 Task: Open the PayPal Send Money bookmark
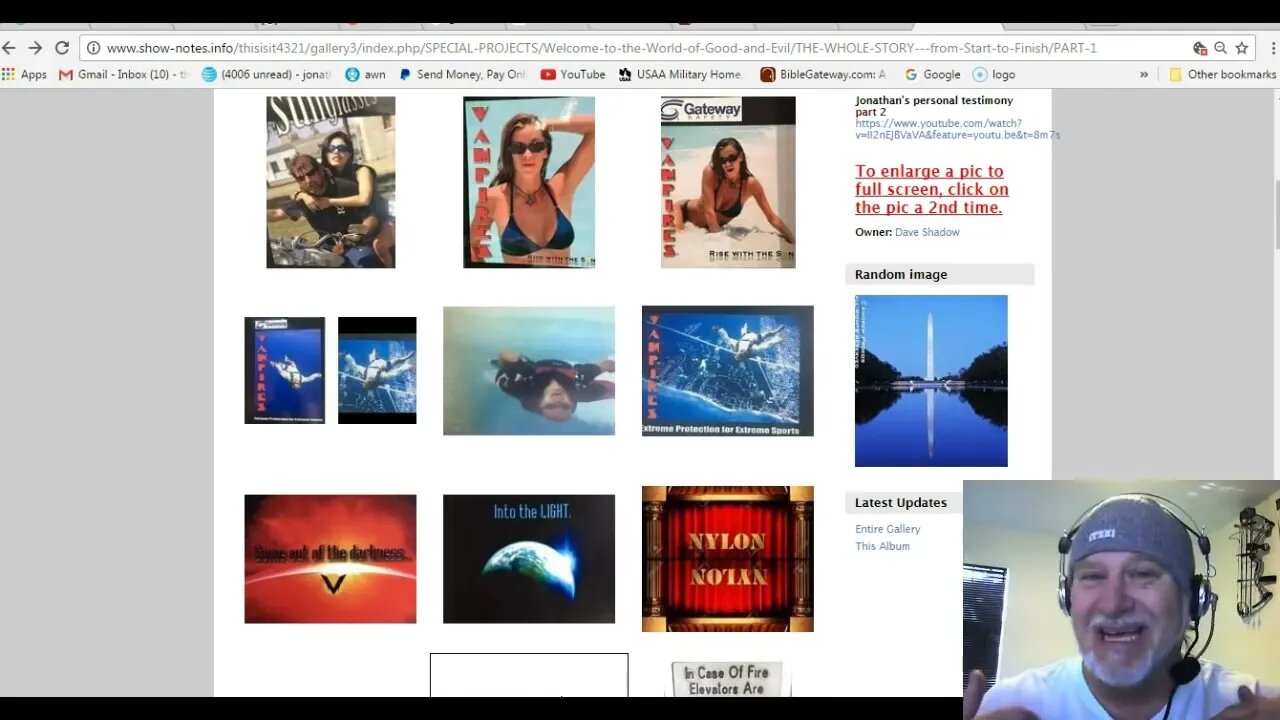coord(462,74)
